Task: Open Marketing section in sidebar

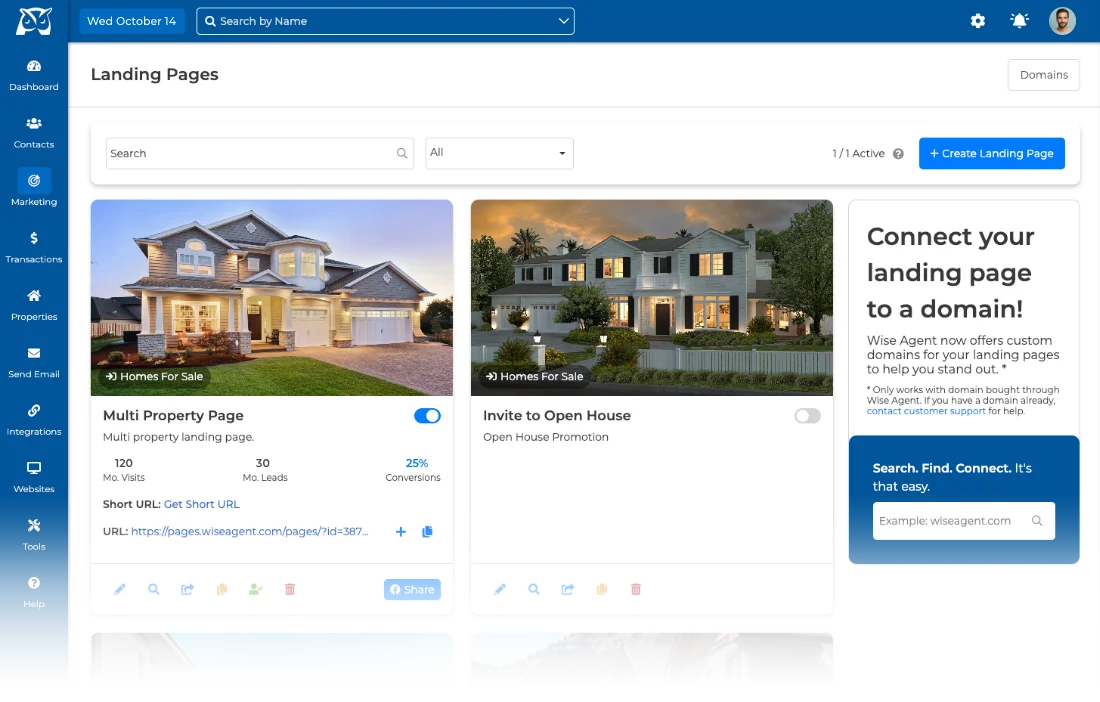Action: tap(34, 189)
